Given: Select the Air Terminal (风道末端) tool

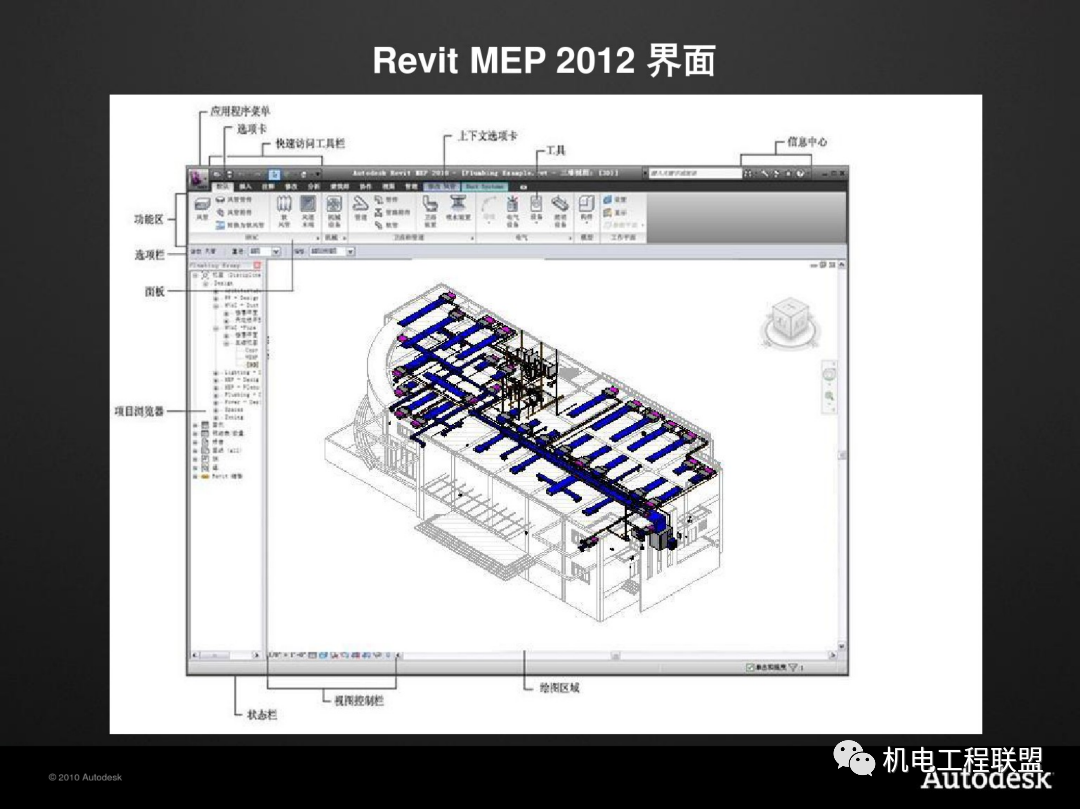Looking at the screenshot, I should (308, 211).
